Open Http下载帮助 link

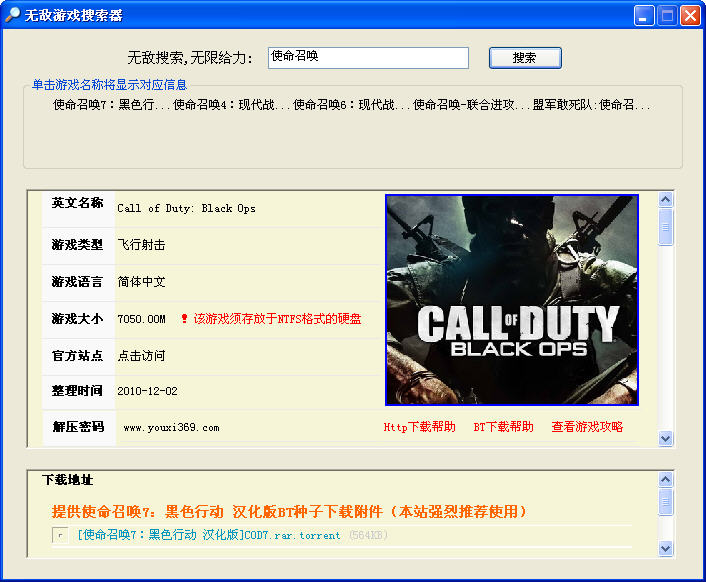[420, 427]
